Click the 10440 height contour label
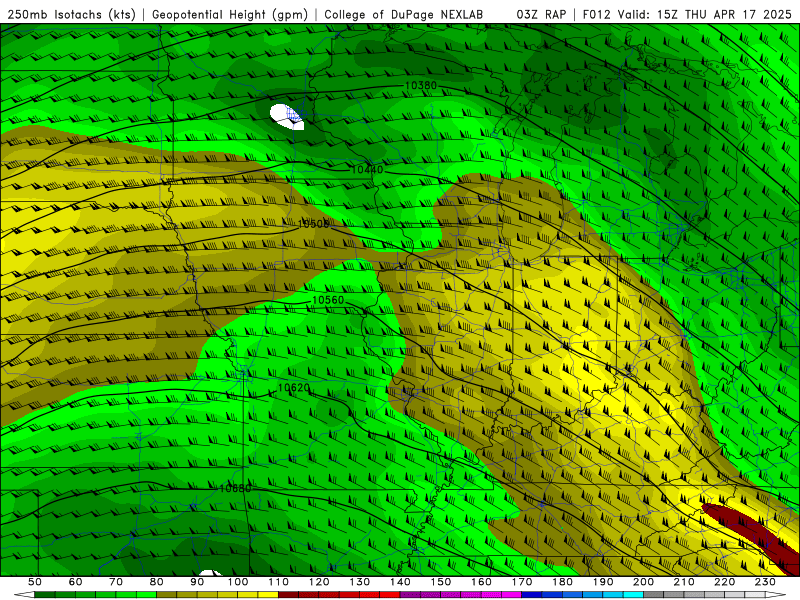Viewport: 800px width, 600px height. click(367, 169)
